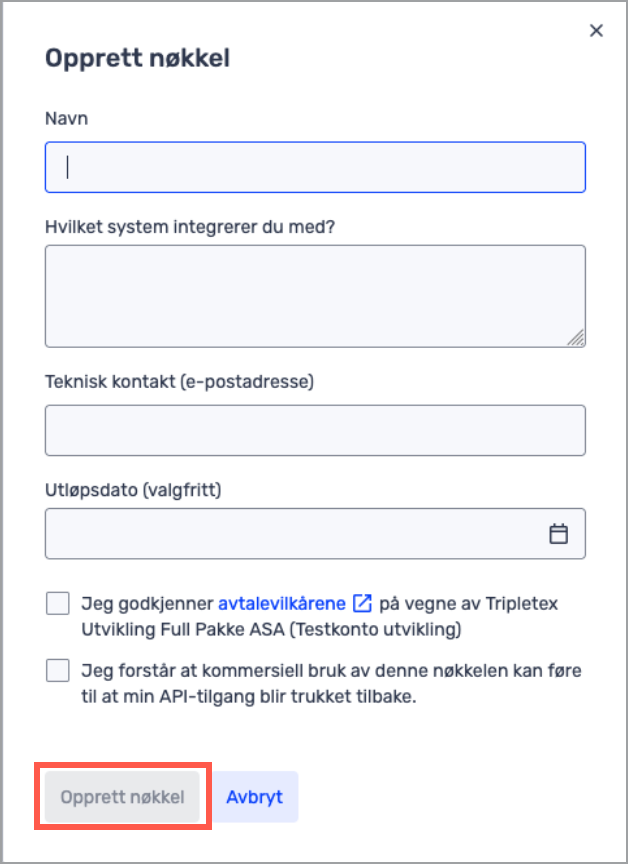628x864 pixels.
Task: Click the Navn field label
Action: click(x=66, y=118)
